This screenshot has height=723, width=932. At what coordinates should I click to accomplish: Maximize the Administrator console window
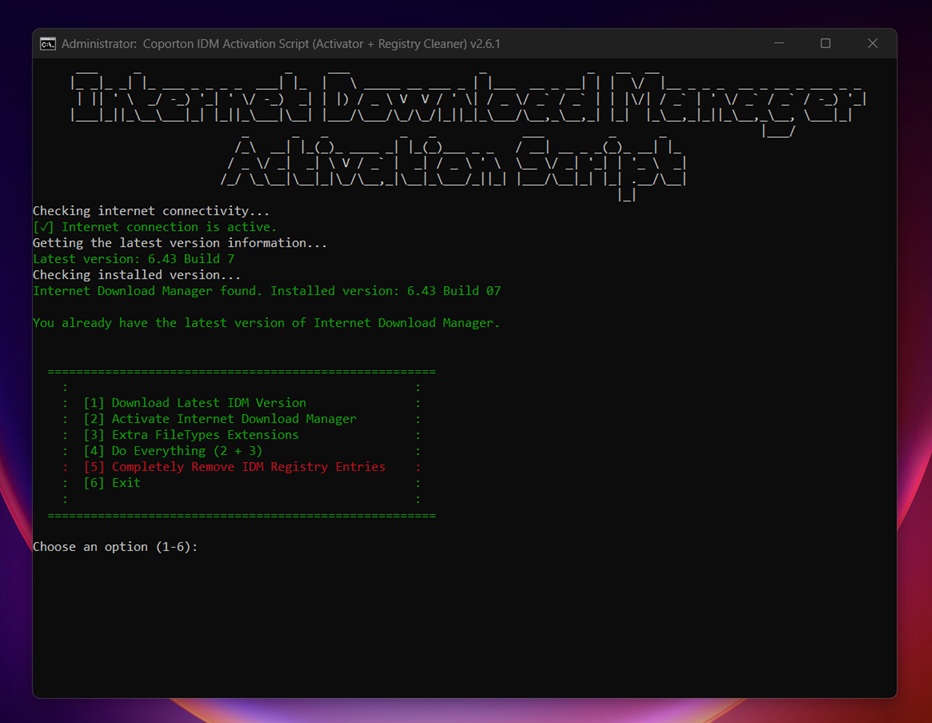pos(826,43)
